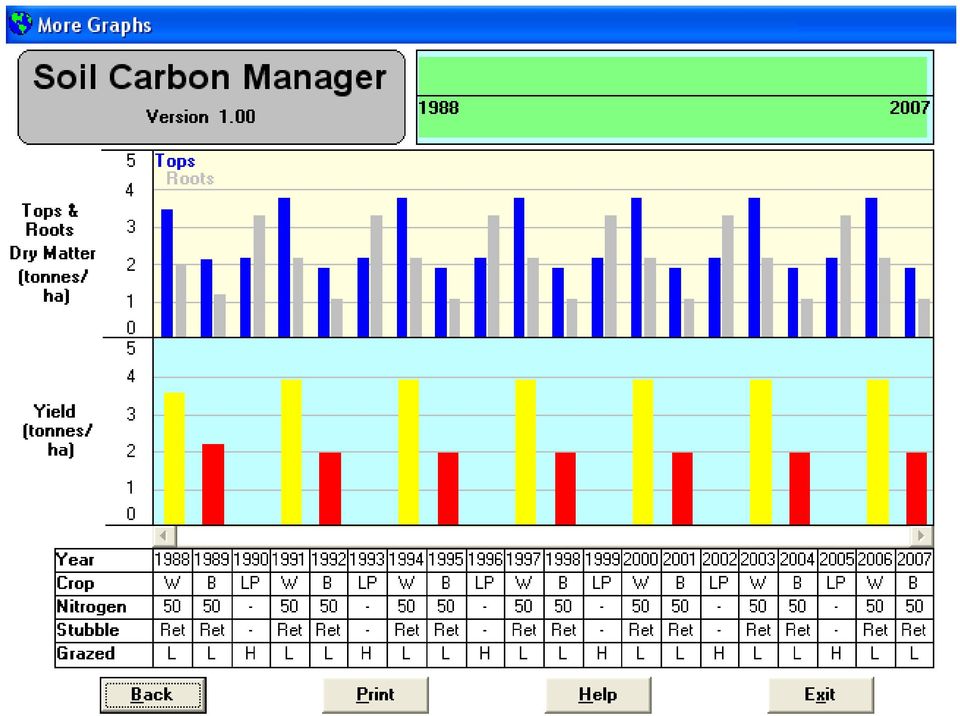
Task: Click the Crop cell LP under 1990
Action: click(251, 584)
